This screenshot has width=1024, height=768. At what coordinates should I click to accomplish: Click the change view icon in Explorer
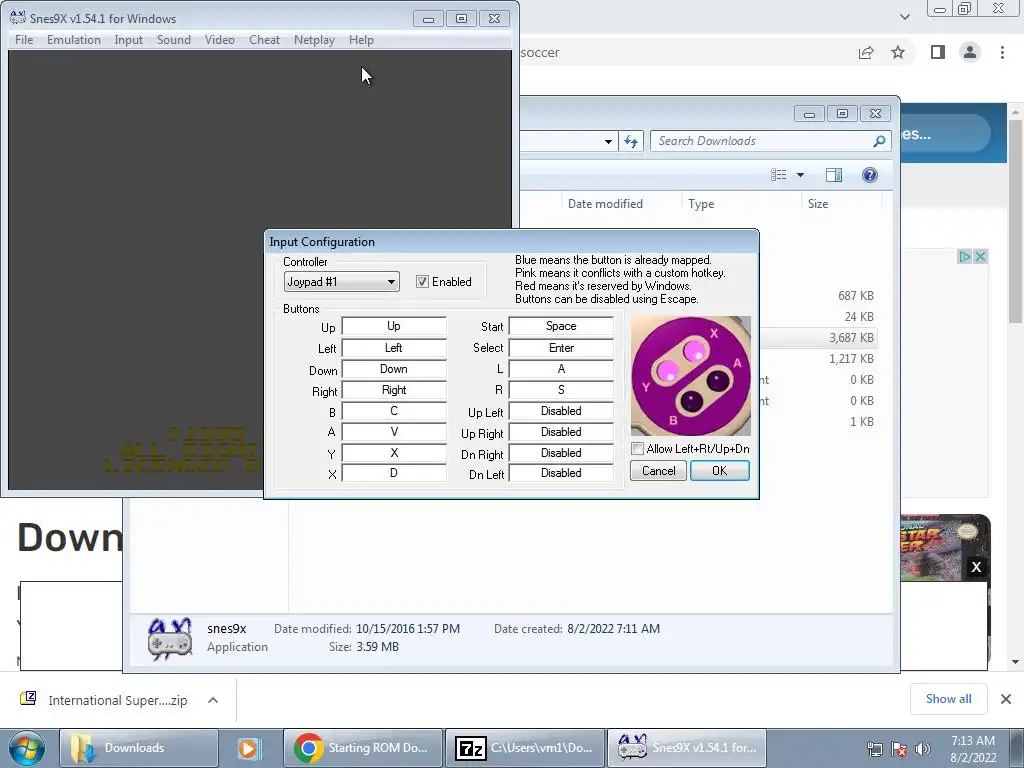(x=778, y=175)
